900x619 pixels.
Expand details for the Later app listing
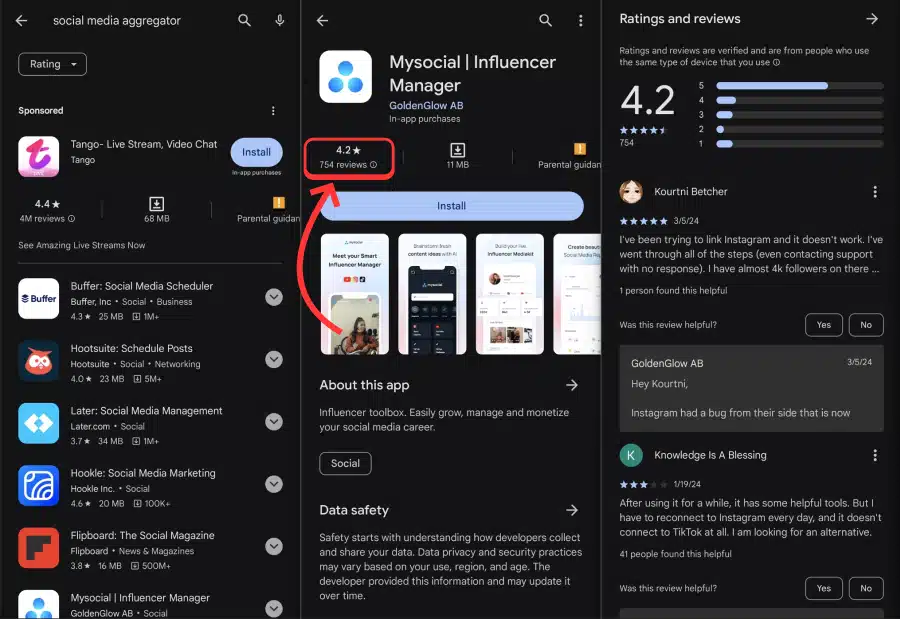pyautogui.click(x=273, y=422)
